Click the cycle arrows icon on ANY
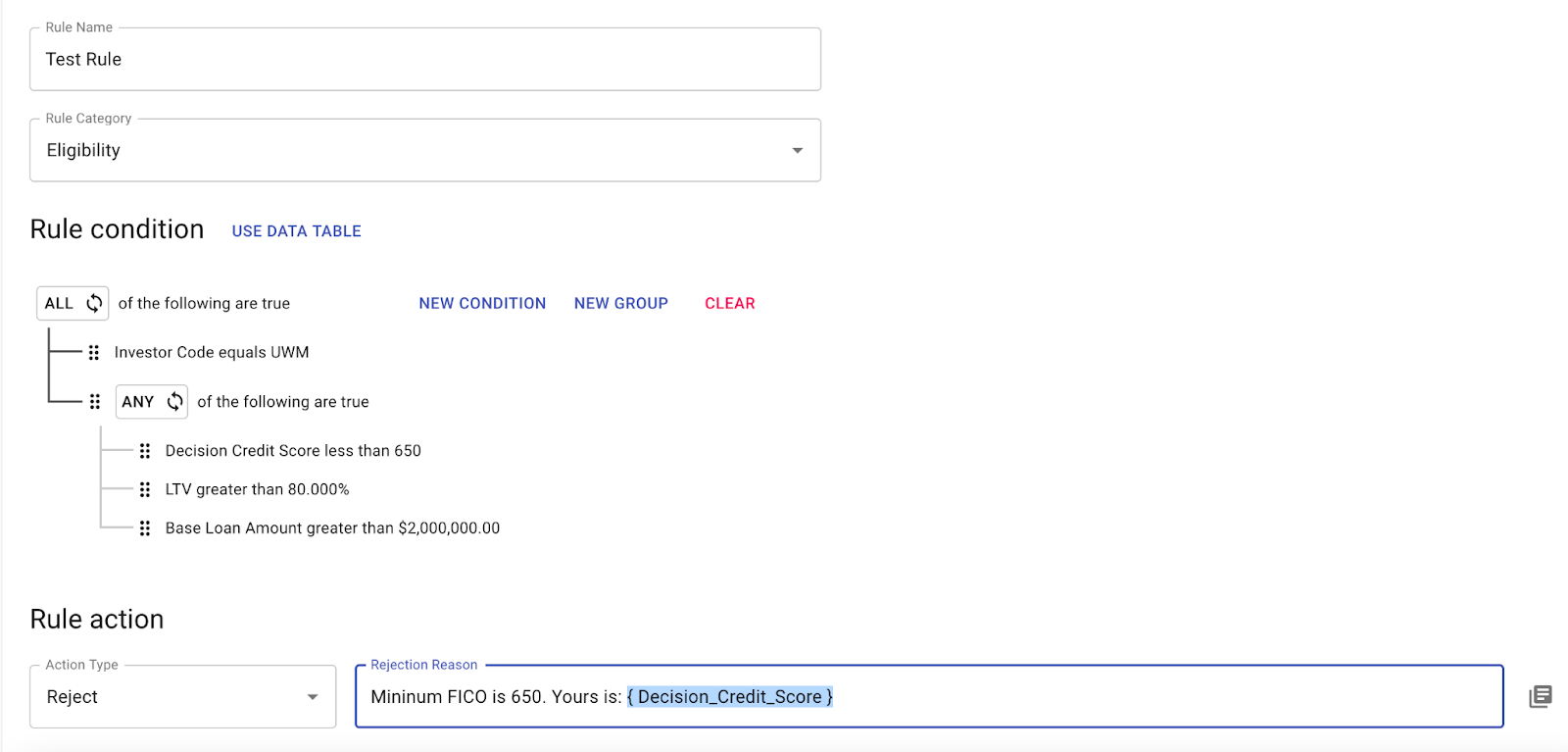 tap(174, 401)
